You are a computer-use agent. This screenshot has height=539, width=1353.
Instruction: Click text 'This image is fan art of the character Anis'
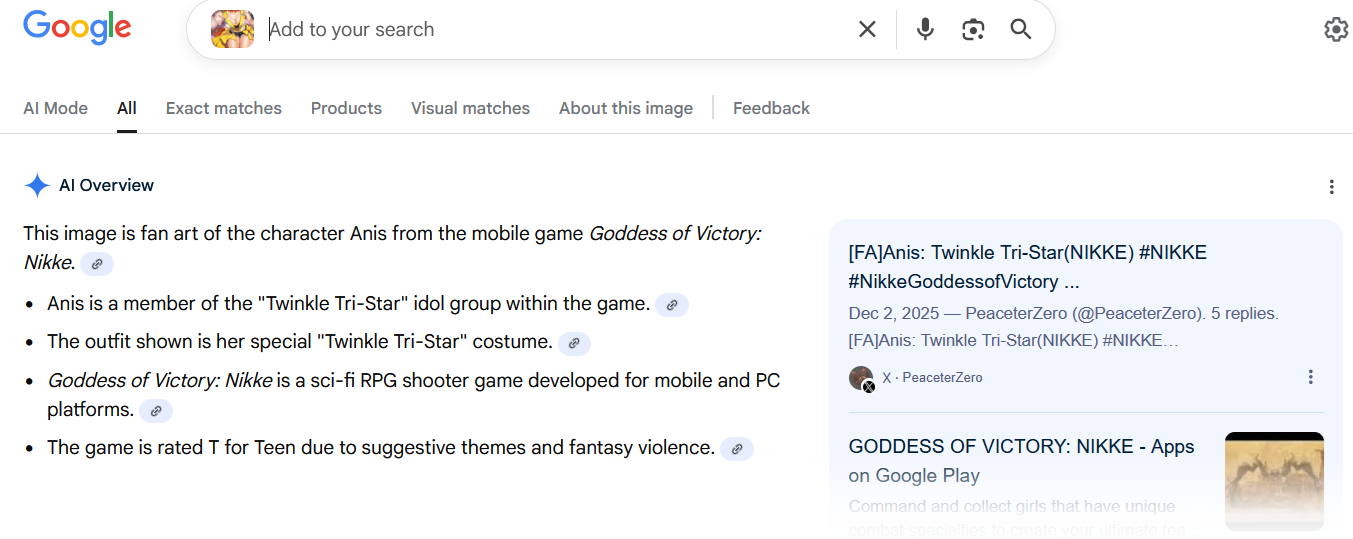point(205,233)
